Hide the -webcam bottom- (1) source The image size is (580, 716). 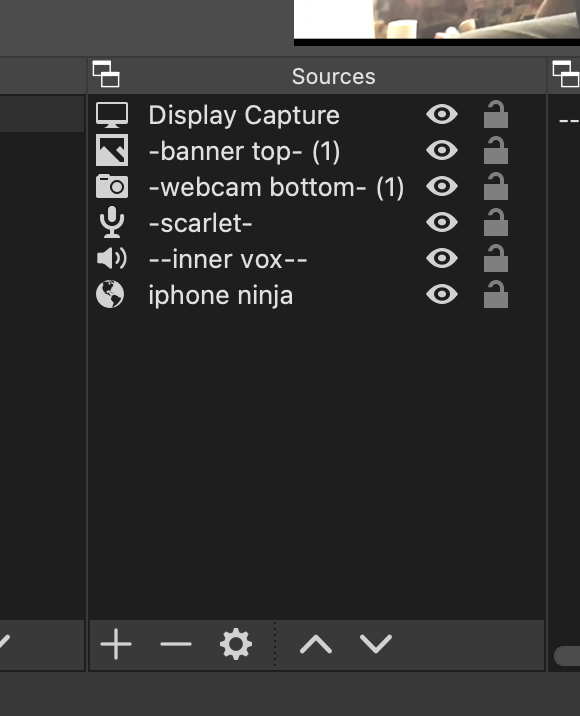(x=442, y=186)
